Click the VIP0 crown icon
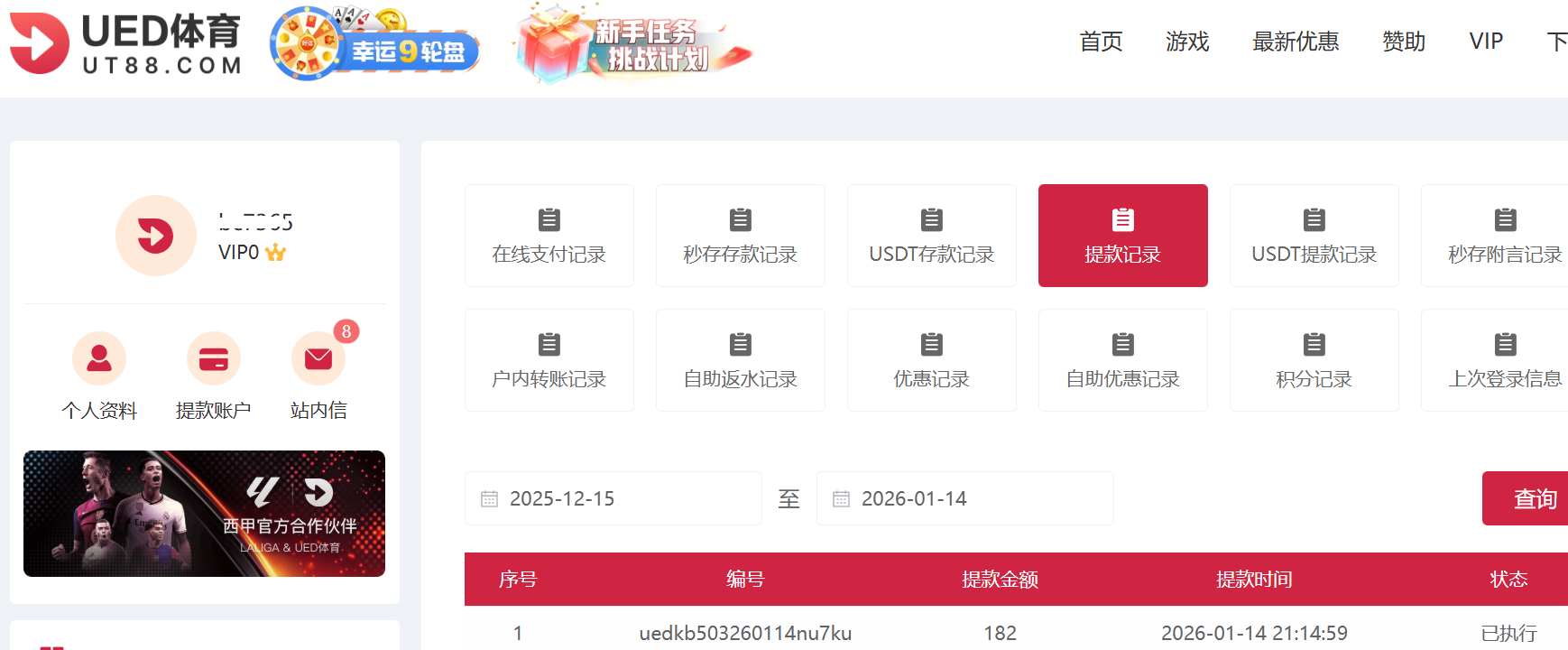Screen dimensions: 1568x650 [276, 253]
